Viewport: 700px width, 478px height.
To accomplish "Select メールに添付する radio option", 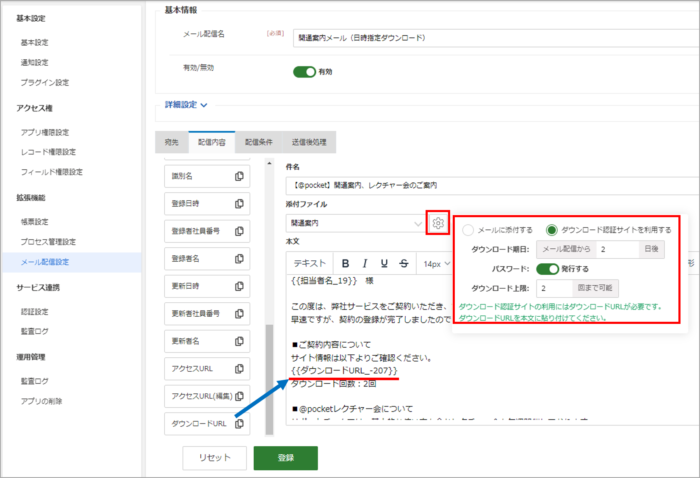I will tap(468, 230).
